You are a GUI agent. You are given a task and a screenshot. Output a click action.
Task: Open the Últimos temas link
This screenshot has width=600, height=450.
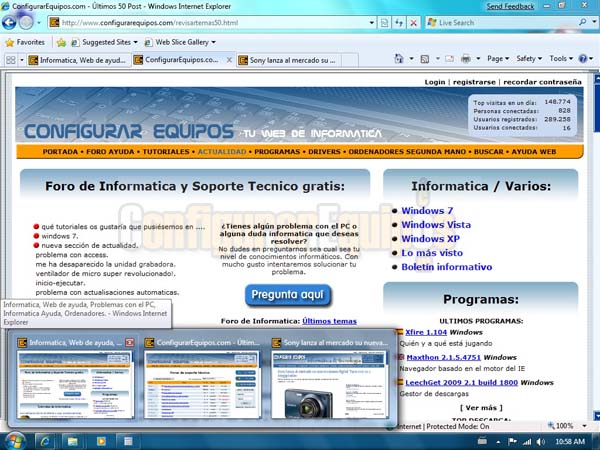click(329, 321)
